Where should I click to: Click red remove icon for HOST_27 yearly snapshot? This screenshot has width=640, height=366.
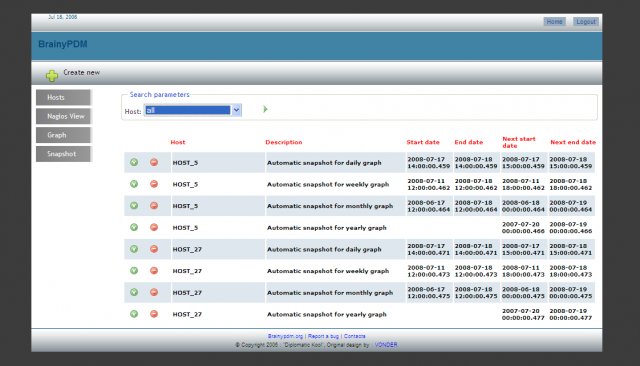154,314
